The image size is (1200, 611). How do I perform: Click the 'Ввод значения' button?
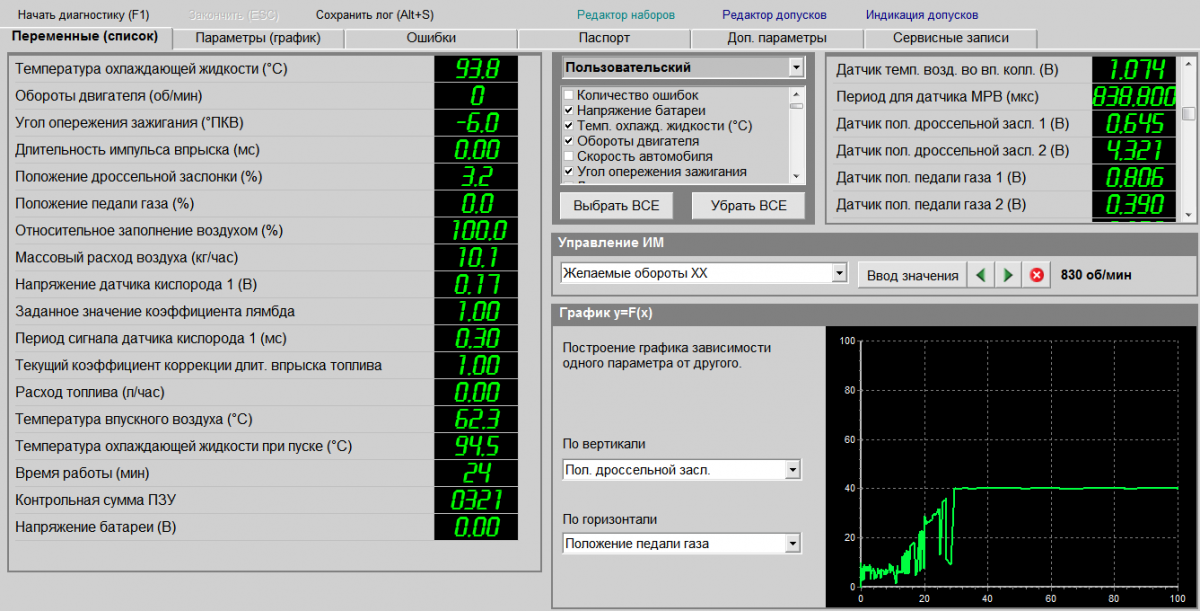click(911, 274)
